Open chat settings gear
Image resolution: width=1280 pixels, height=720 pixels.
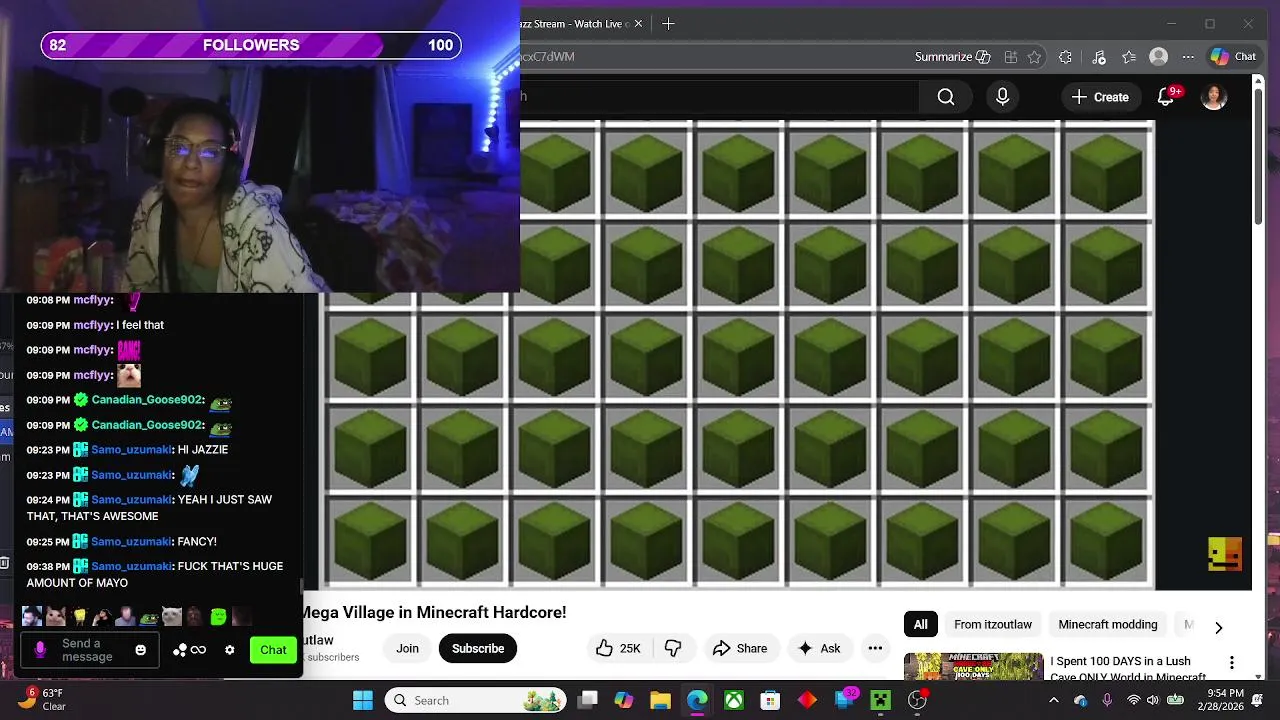pos(229,650)
